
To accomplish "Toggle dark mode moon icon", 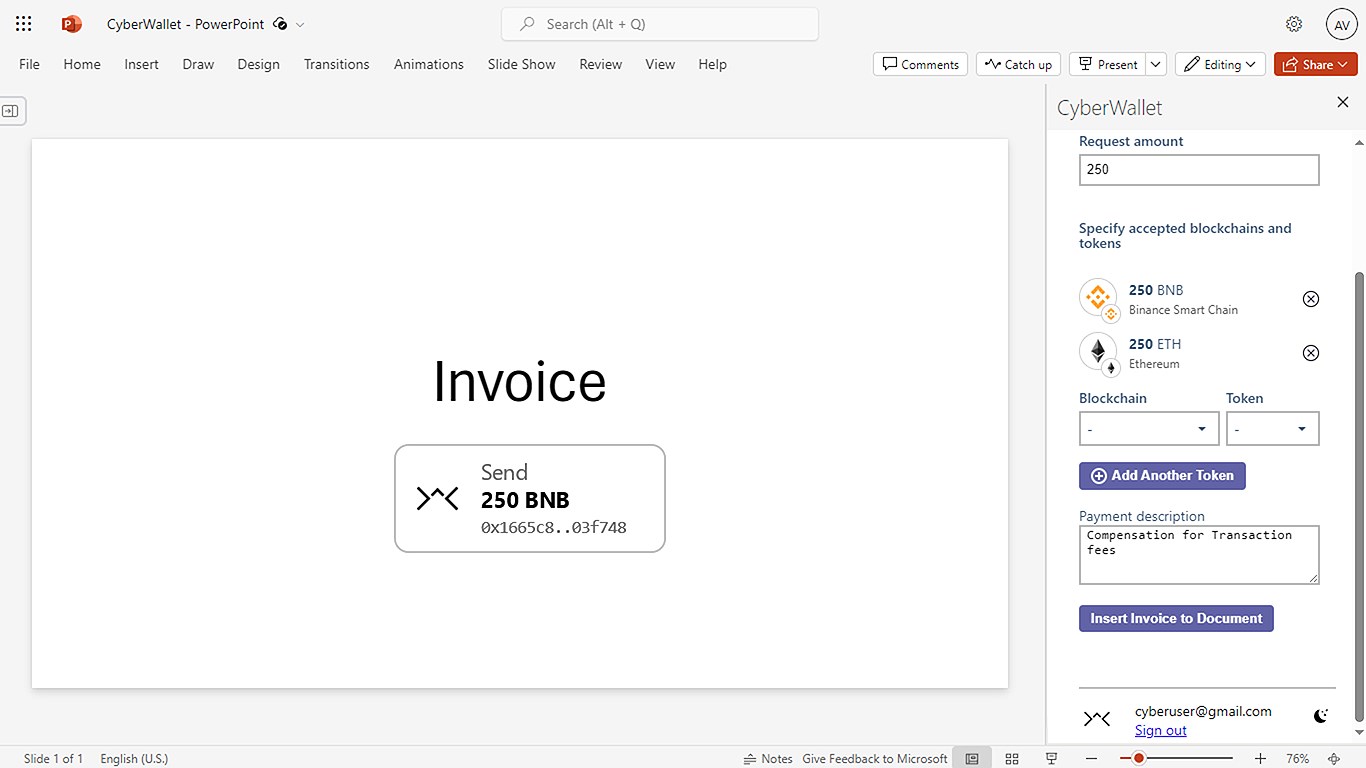I will (x=1321, y=716).
